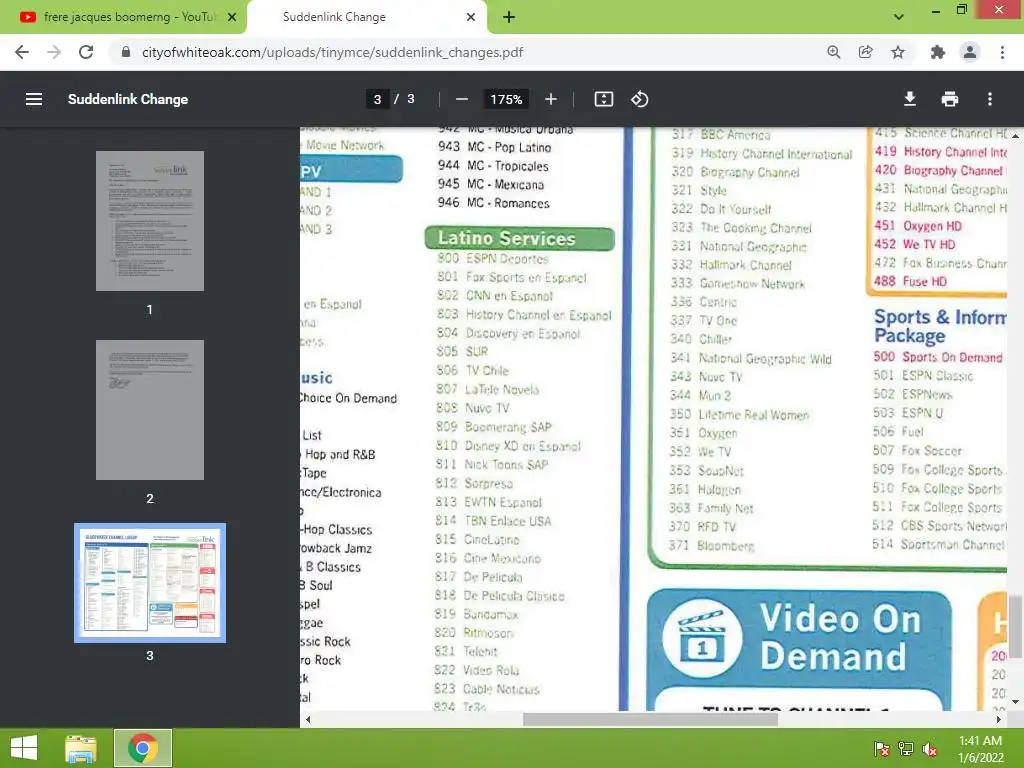Click the scroll left arrow
The width and height of the screenshot is (1024, 768).
(x=308, y=720)
